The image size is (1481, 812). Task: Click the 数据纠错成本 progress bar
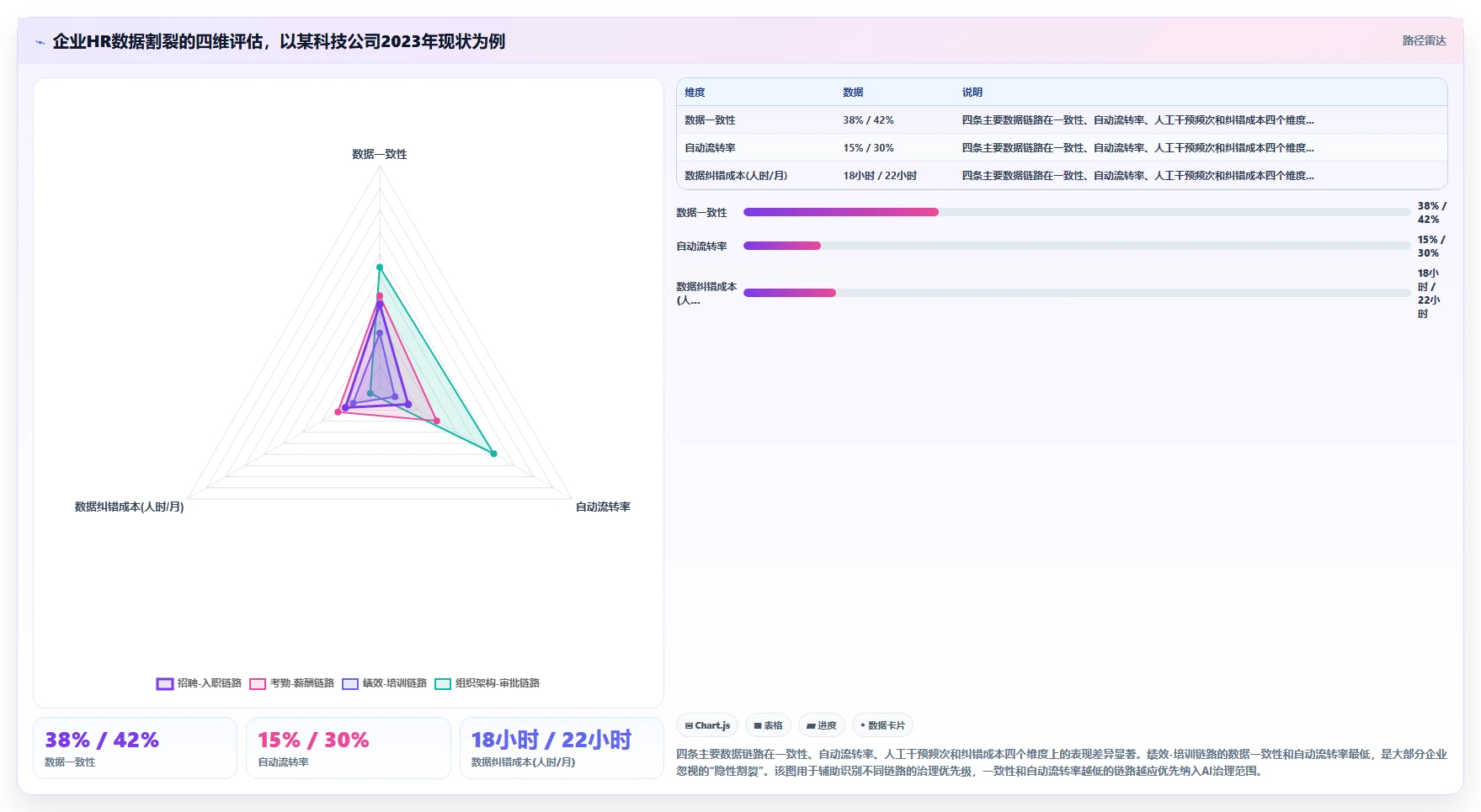click(x=1077, y=293)
